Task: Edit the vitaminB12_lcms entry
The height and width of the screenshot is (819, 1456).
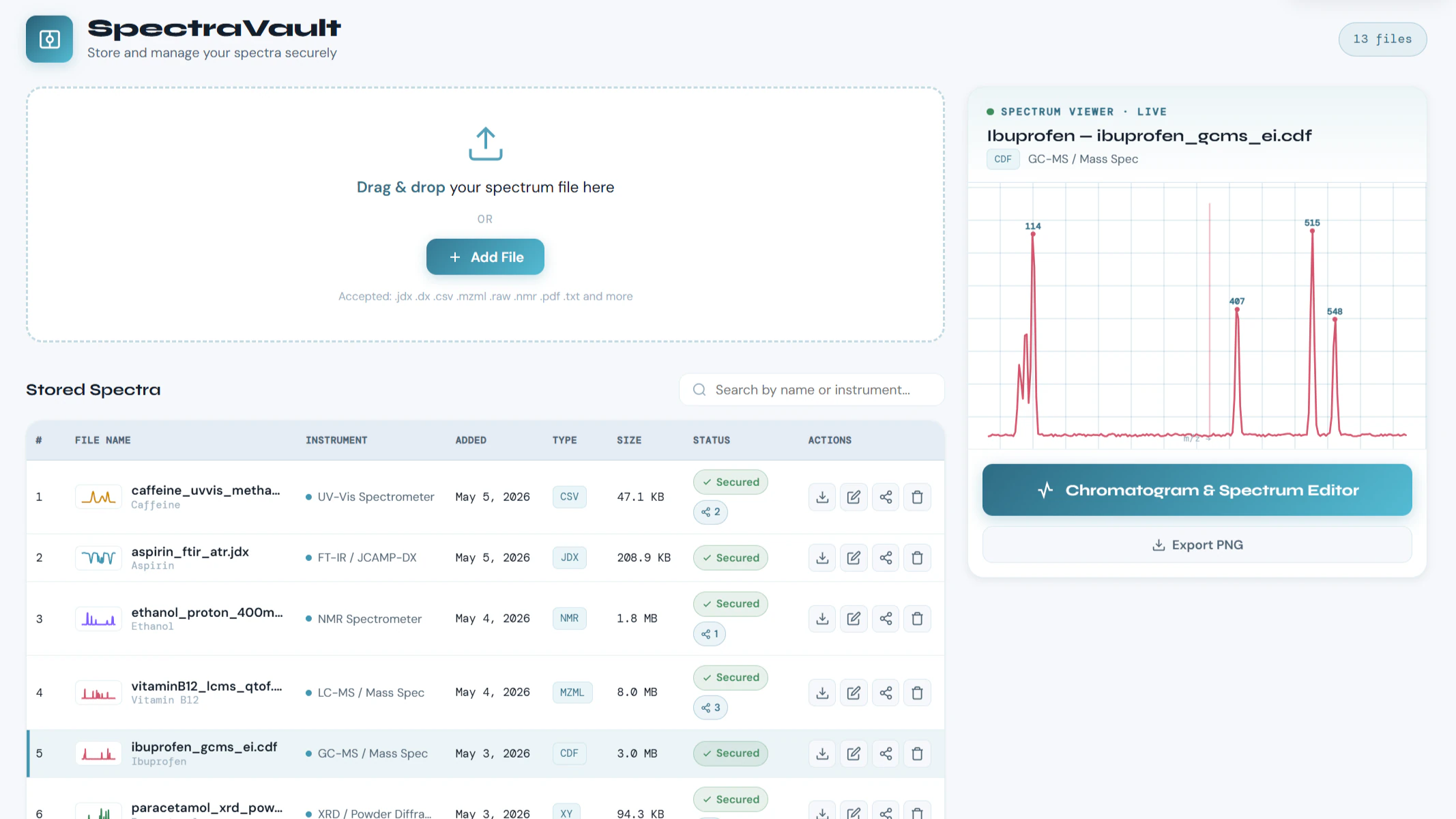Action: [x=854, y=693]
